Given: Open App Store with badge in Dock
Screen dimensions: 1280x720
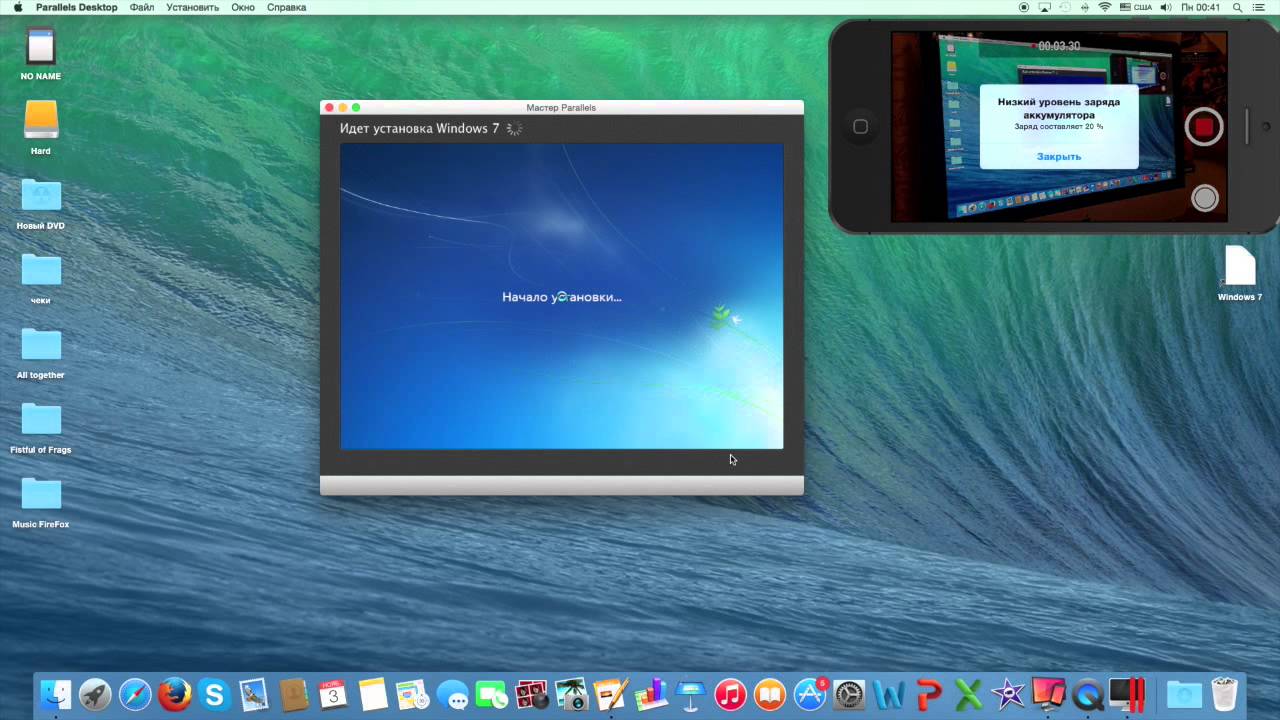Looking at the screenshot, I should coord(809,693).
